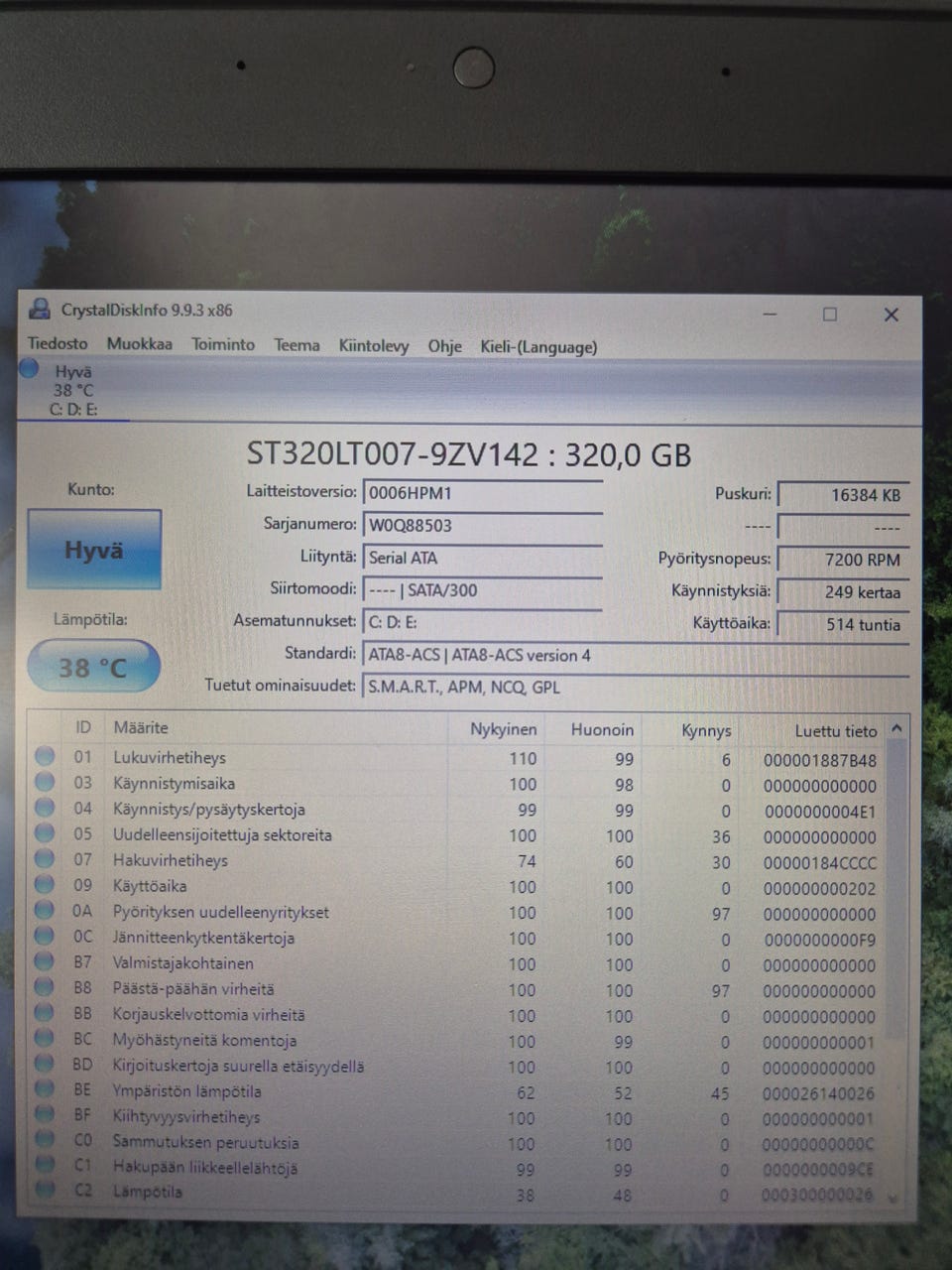Click the SMART list scroll down arrow
The height and width of the screenshot is (1270, 952).
click(x=893, y=1198)
